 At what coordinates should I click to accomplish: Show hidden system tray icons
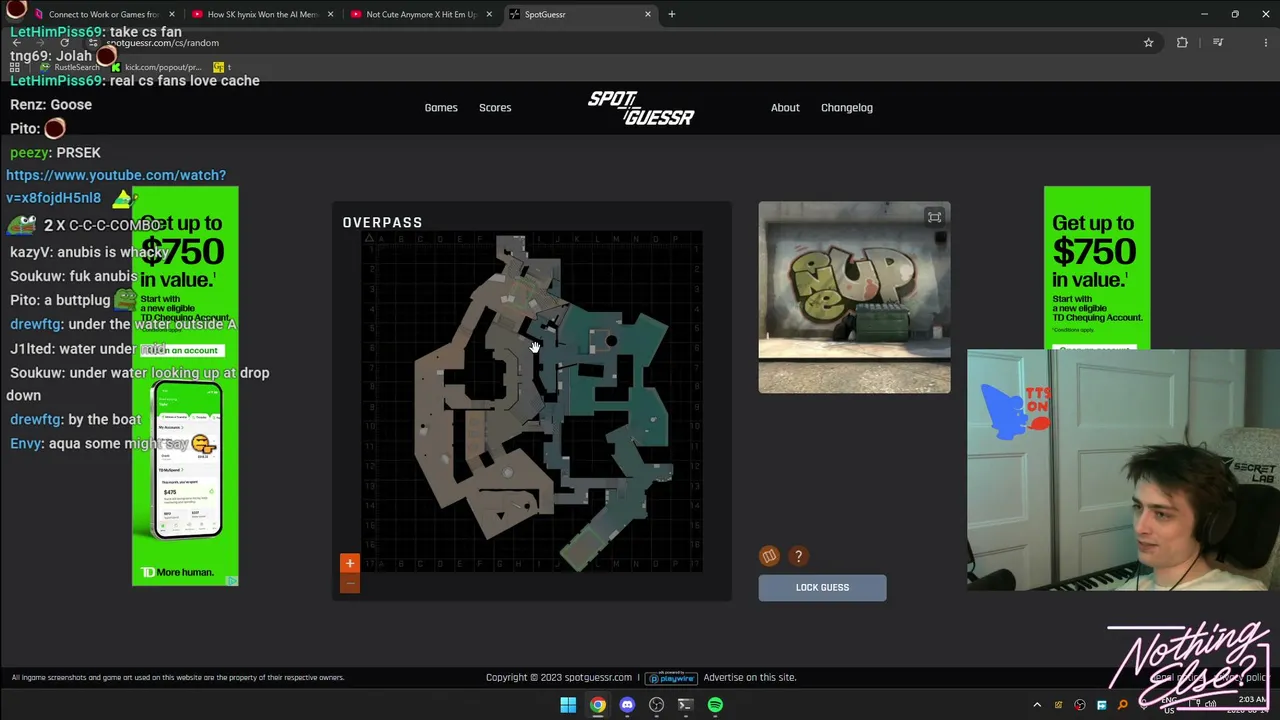[x=1037, y=705]
